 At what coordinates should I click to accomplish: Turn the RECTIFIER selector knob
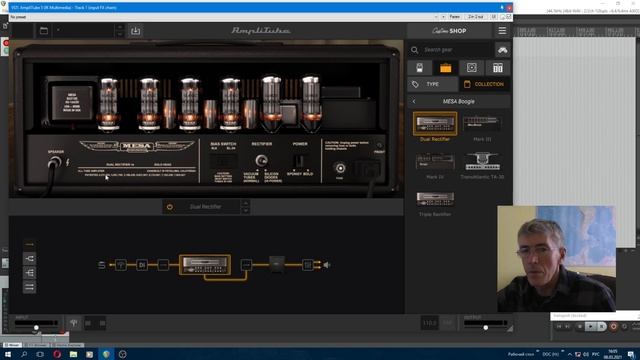click(x=262, y=160)
